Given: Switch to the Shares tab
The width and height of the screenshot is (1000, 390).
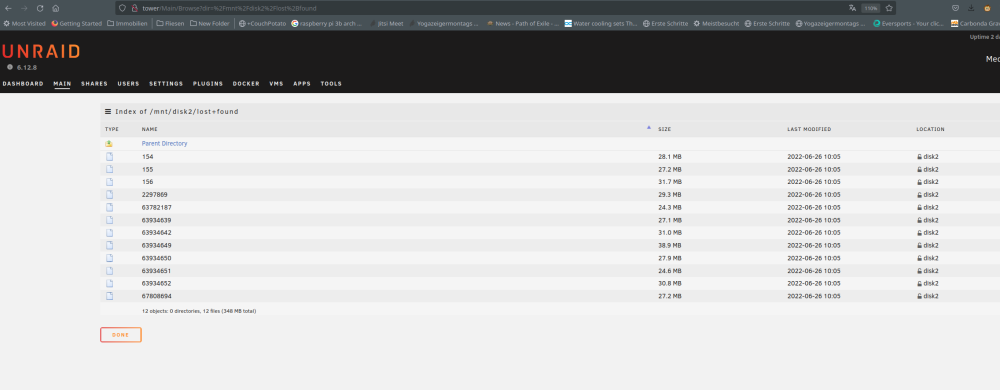Looking at the screenshot, I should coord(94,83).
